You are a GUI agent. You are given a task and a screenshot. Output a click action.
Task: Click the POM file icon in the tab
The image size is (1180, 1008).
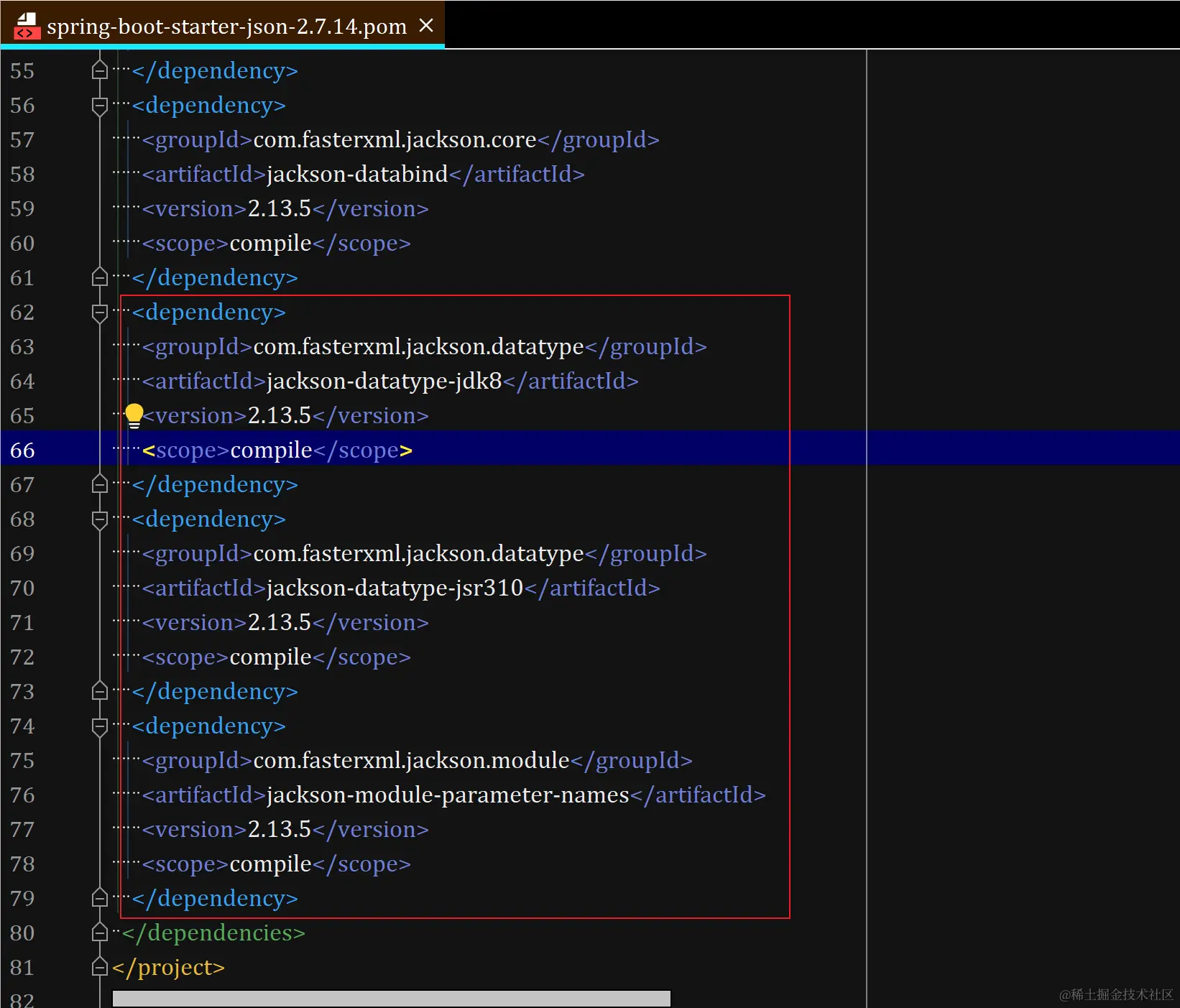coord(27,26)
